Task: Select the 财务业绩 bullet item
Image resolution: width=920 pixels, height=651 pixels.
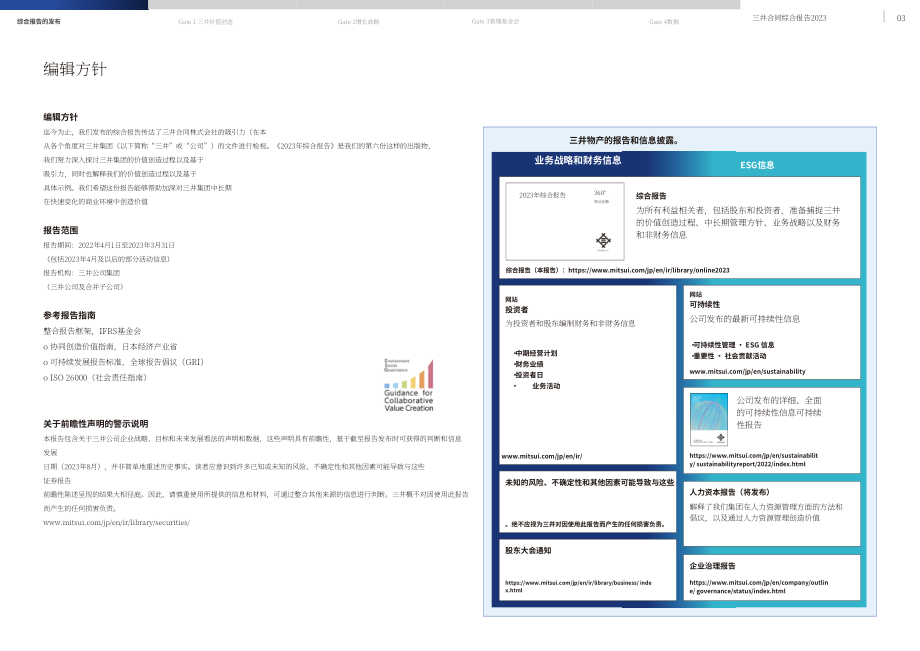Action: (529, 364)
